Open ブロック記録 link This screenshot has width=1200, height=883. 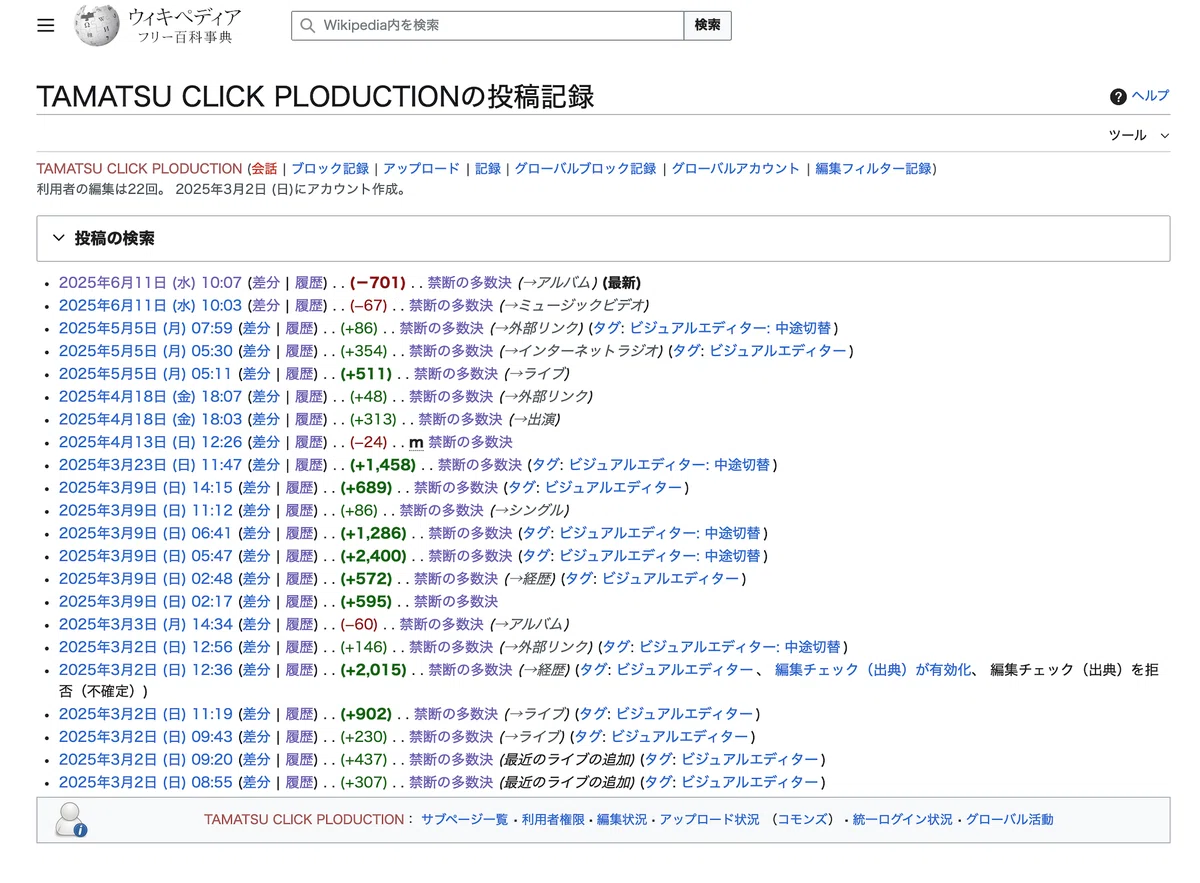[330, 169]
